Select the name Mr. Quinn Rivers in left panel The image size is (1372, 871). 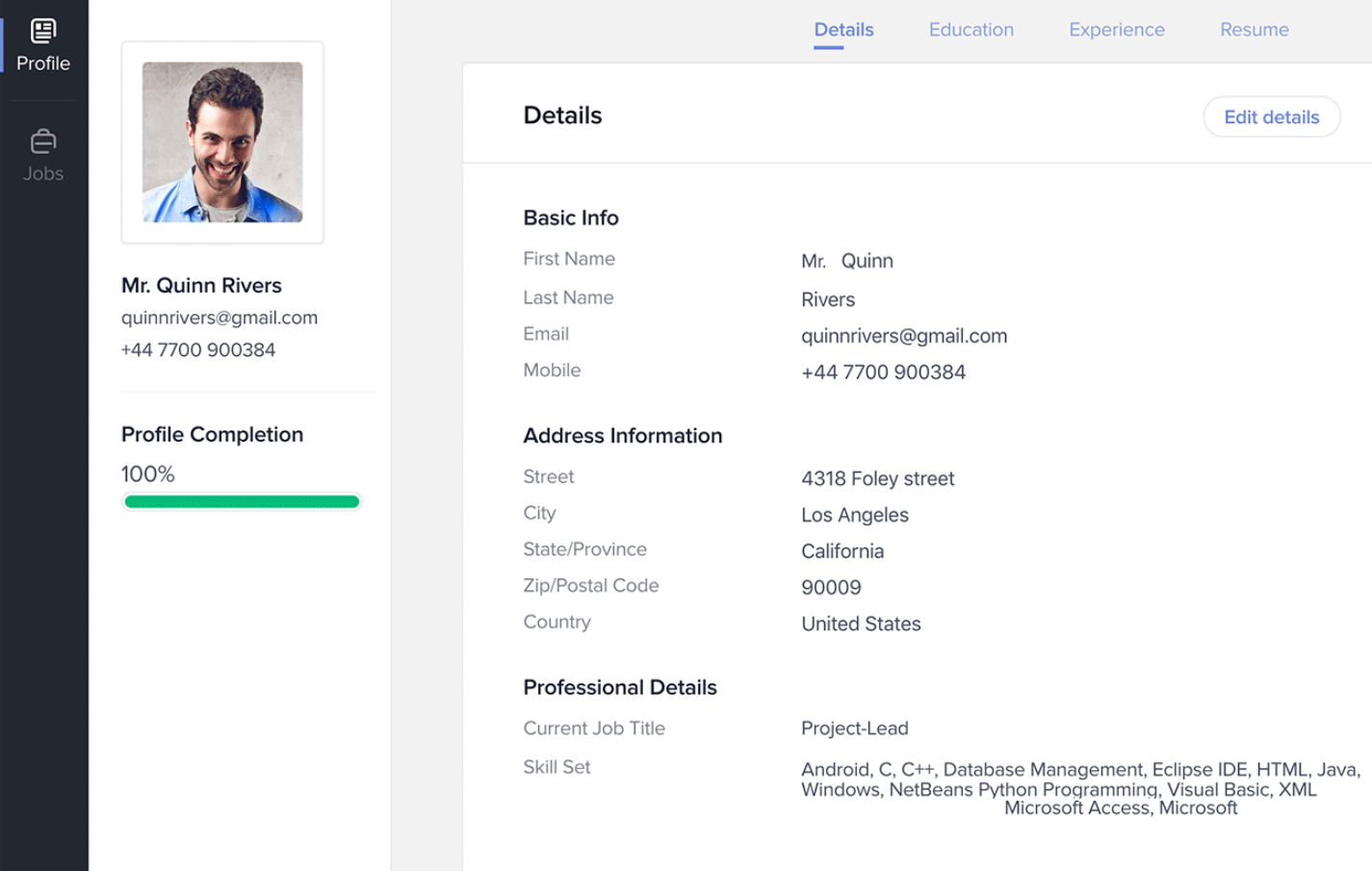point(201,286)
